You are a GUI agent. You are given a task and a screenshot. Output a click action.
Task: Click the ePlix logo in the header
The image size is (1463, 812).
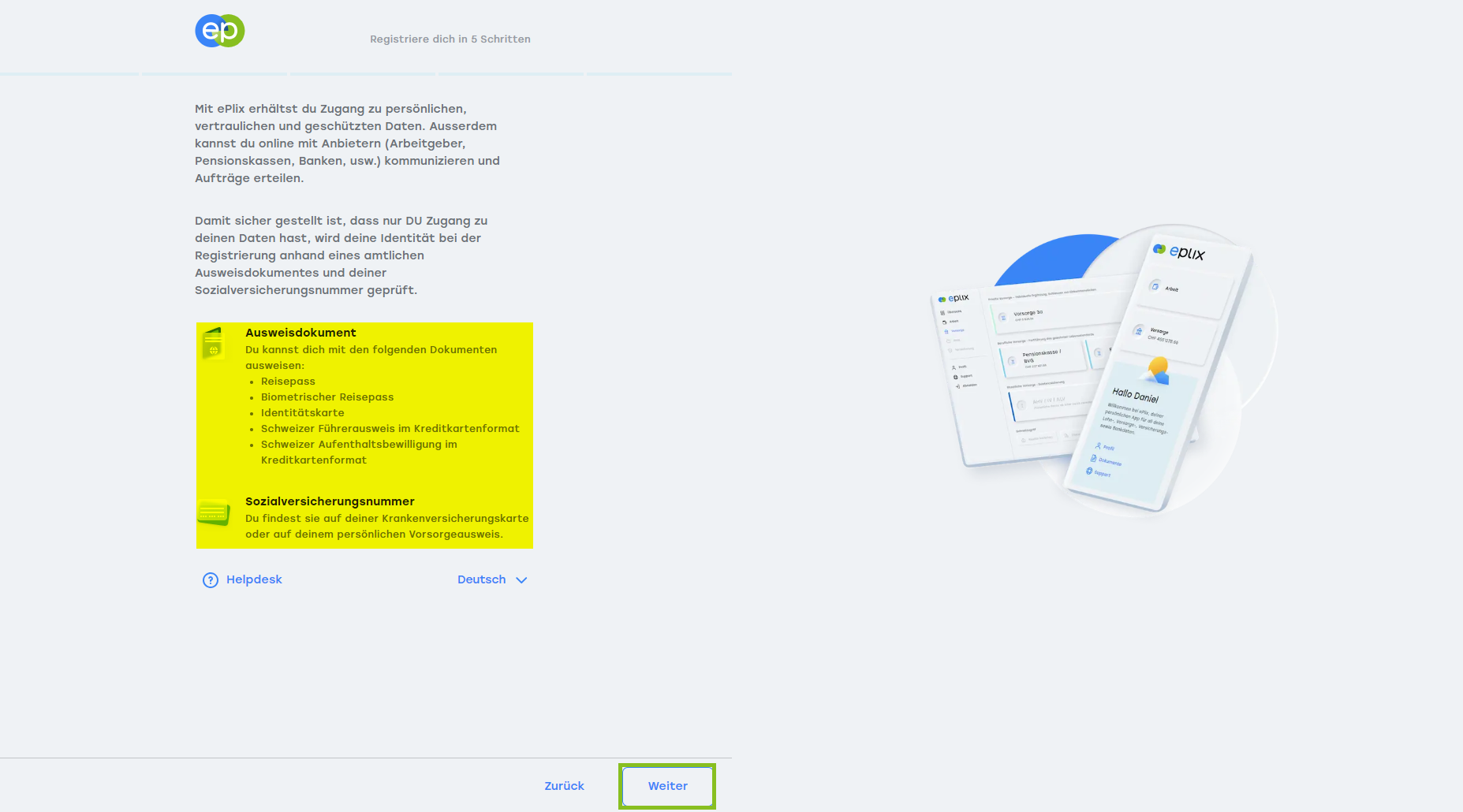219,31
